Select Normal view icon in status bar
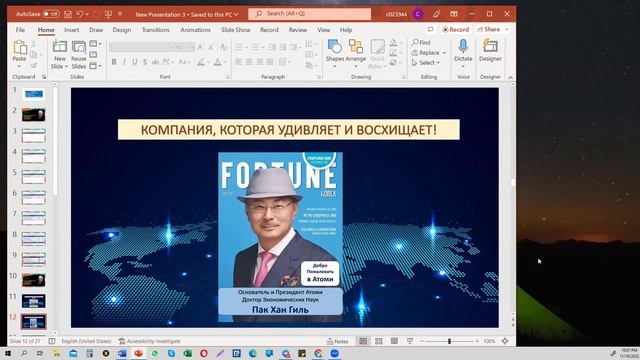The image size is (640, 360). tap(363, 341)
